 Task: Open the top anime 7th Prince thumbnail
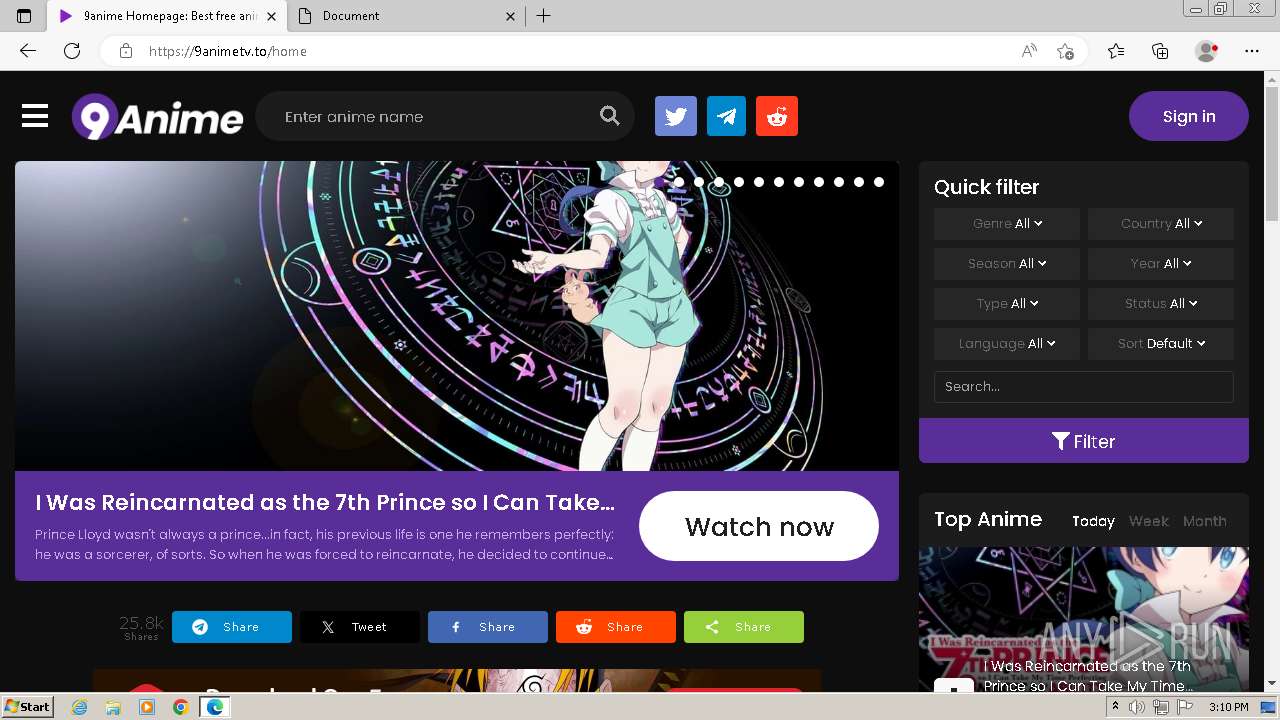(x=1084, y=618)
